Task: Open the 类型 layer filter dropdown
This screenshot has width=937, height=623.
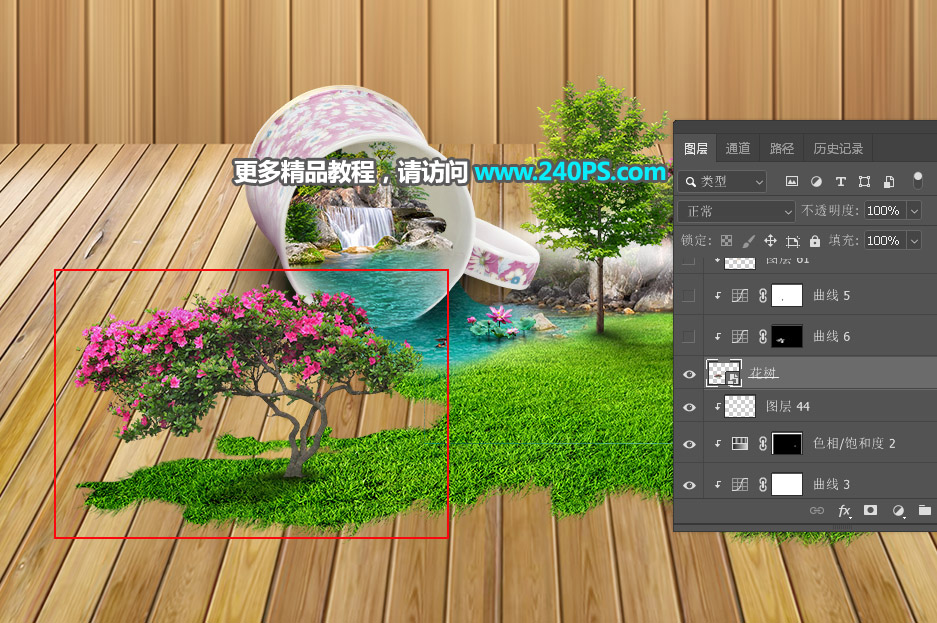Action: click(x=723, y=182)
